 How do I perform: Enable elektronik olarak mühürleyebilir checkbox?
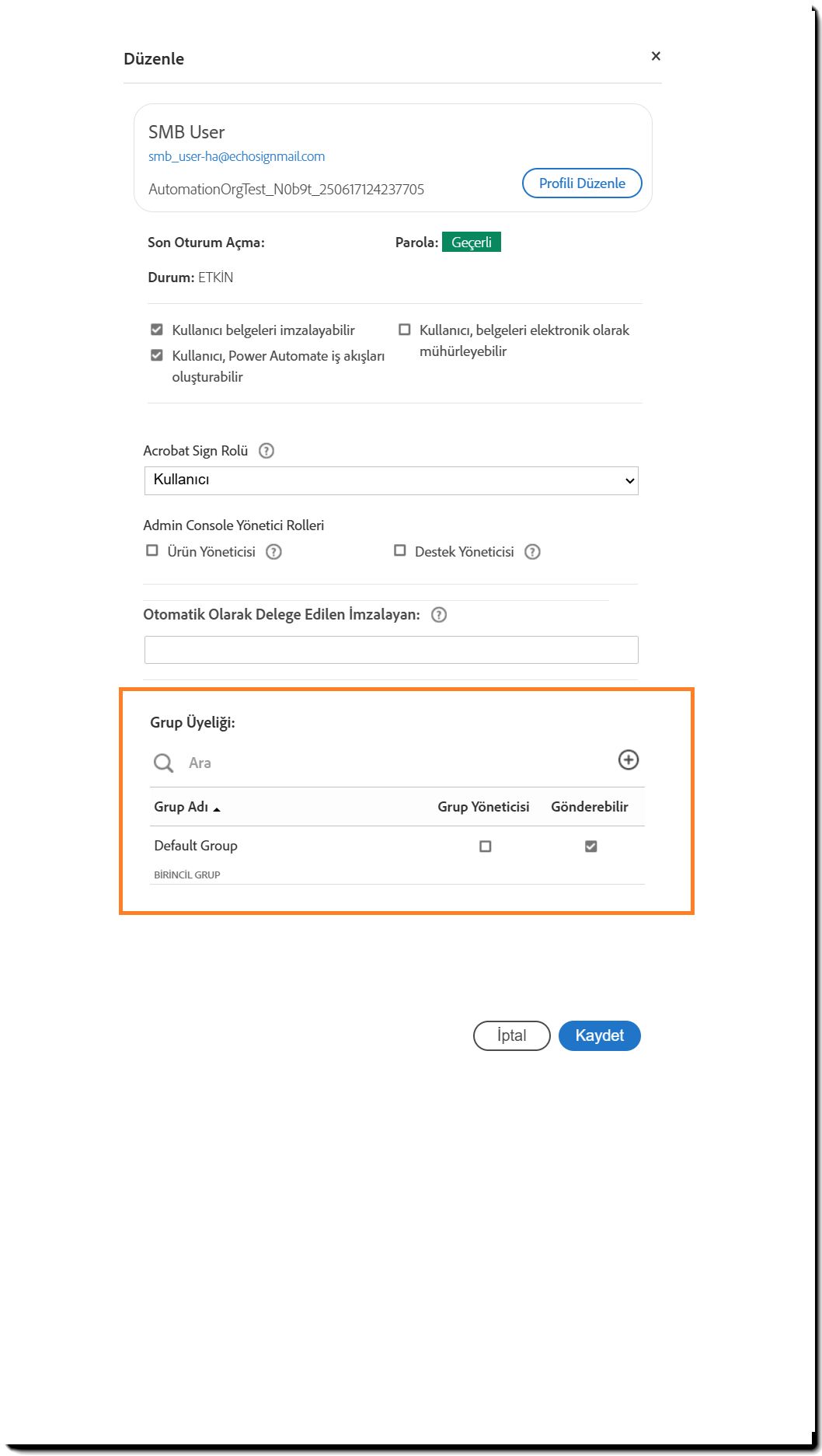[405, 330]
